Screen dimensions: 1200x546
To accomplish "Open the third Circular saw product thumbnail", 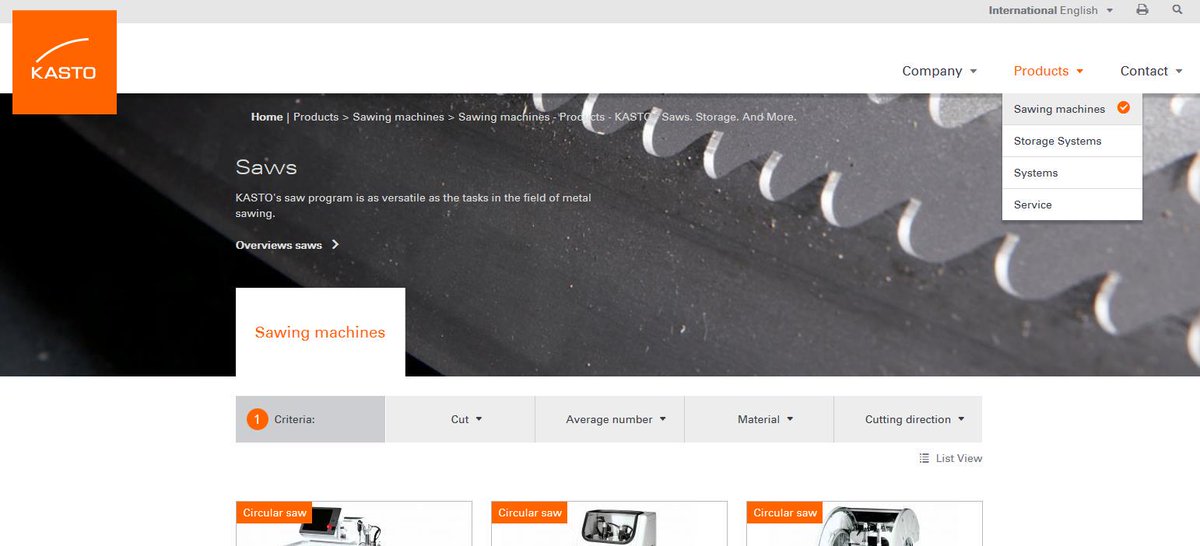I will pyautogui.click(x=864, y=523).
